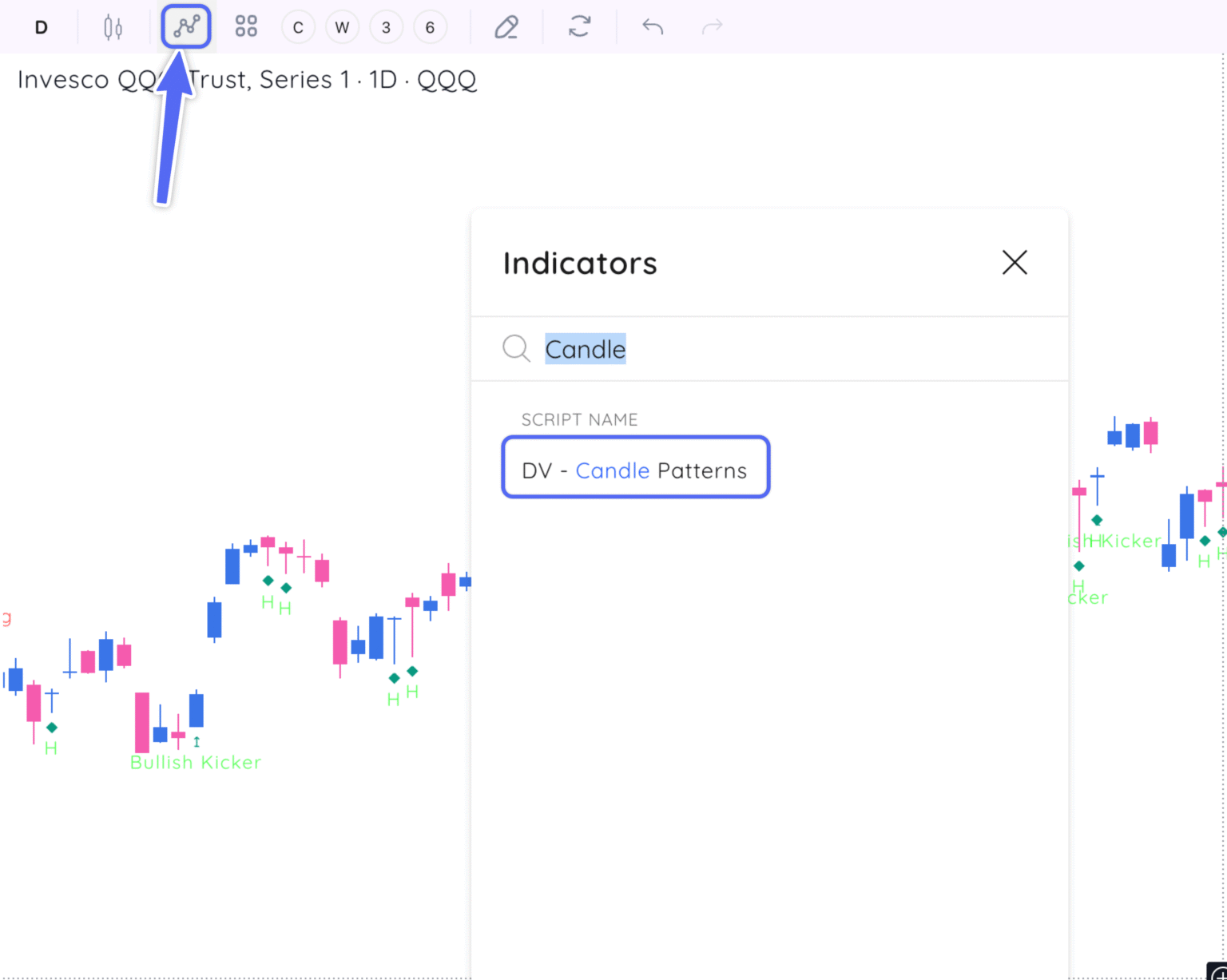Activate the bar replay icon
Image resolution: width=1227 pixels, height=980 pixels.
point(579,26)
